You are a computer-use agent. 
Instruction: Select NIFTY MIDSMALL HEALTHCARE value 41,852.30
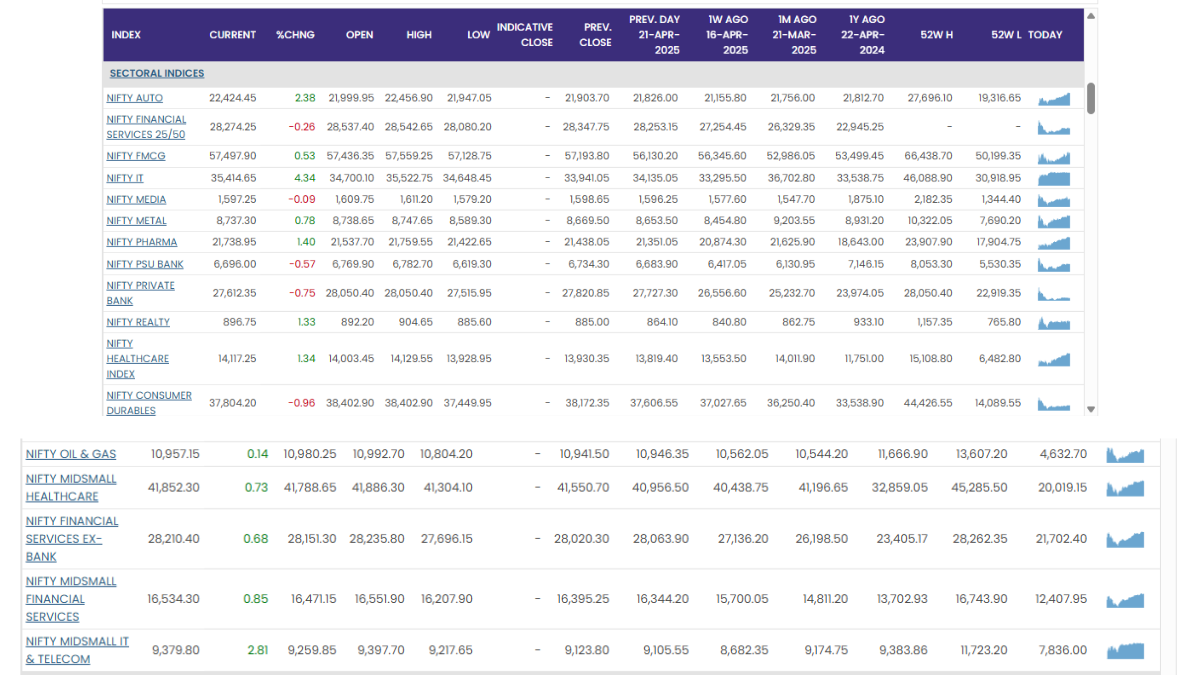(x=174, y=488)
